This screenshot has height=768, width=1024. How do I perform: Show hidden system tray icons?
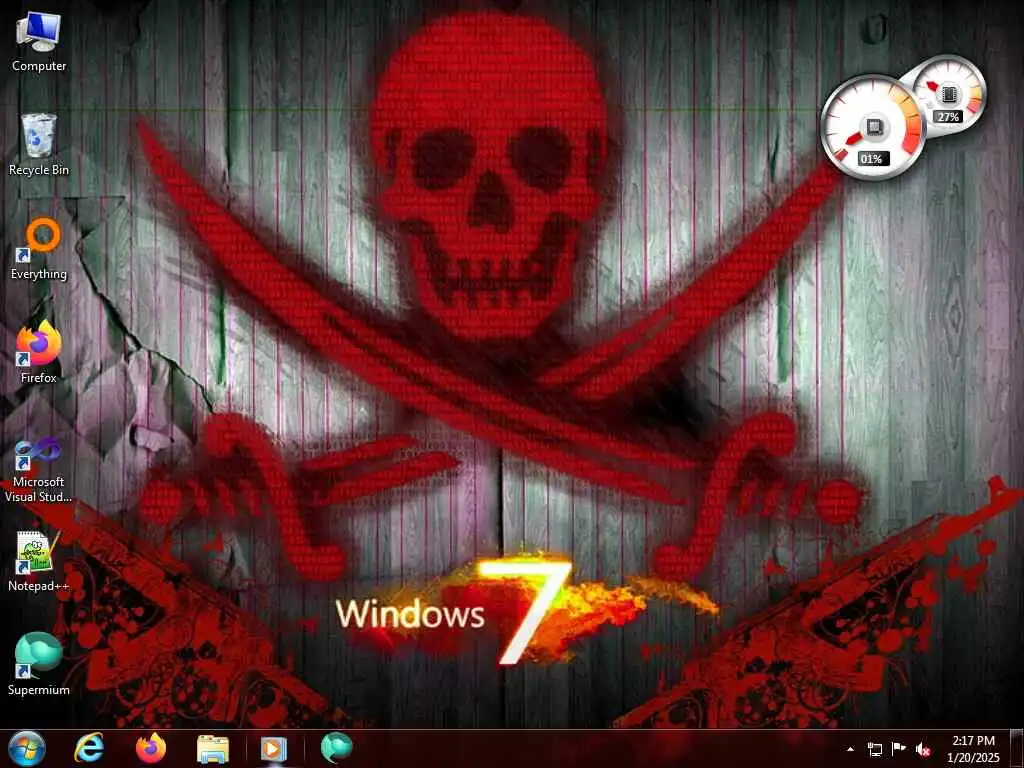coord(850,749)
